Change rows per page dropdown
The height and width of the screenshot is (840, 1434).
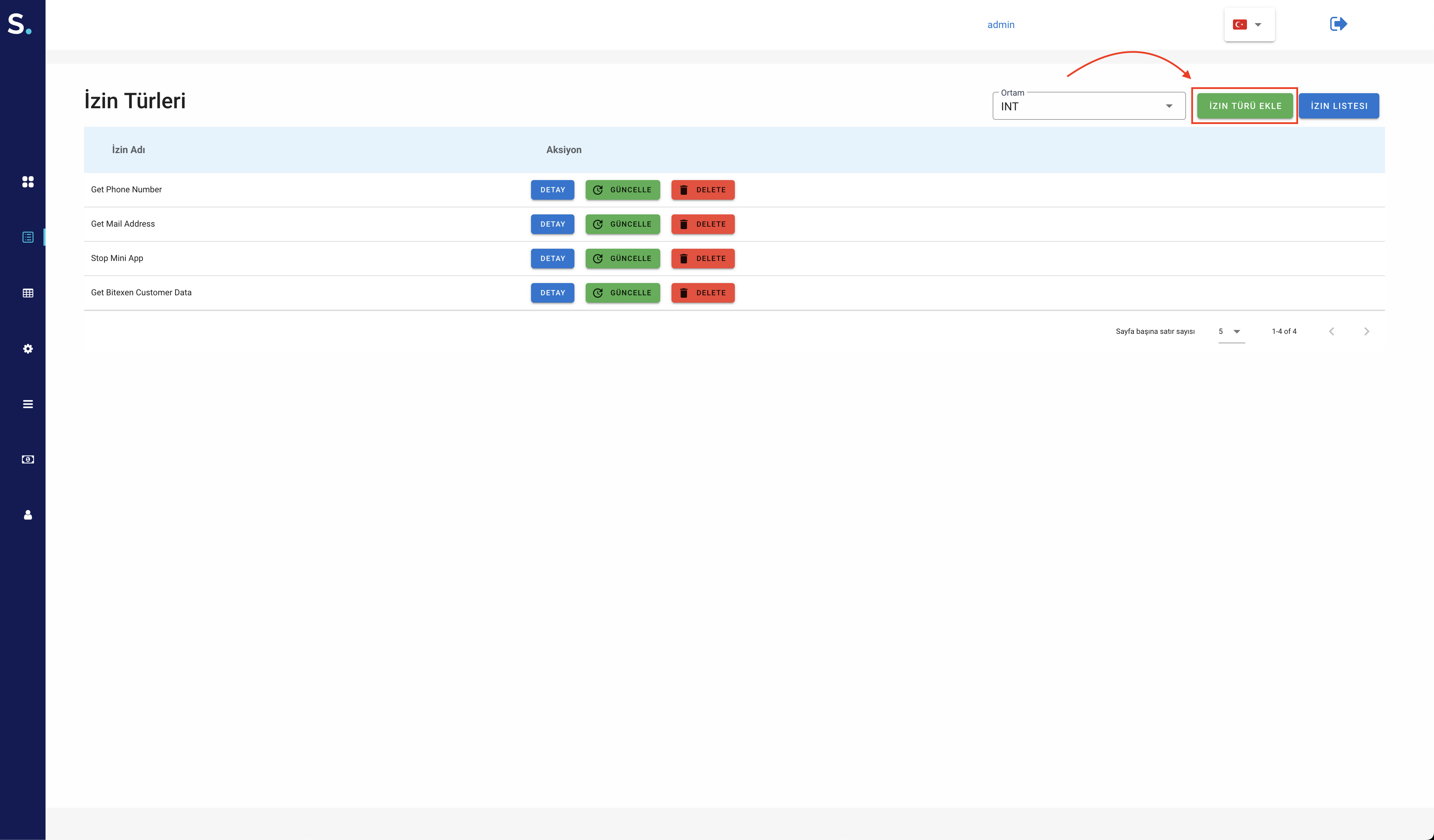(x=1230, y=331)
